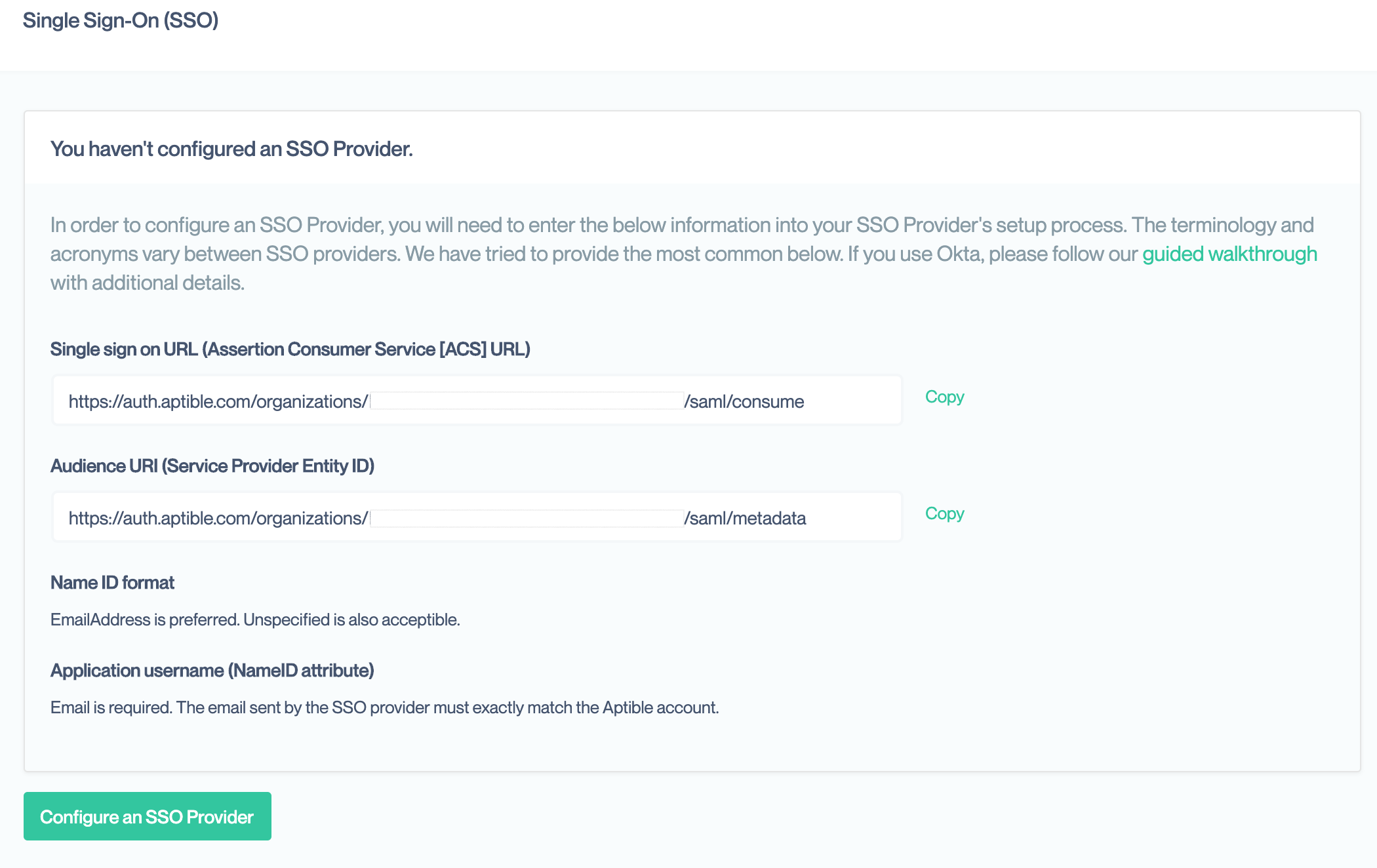Copy the Audience URI value
The height and width of the screenshot is (868, 1377).
944,514
